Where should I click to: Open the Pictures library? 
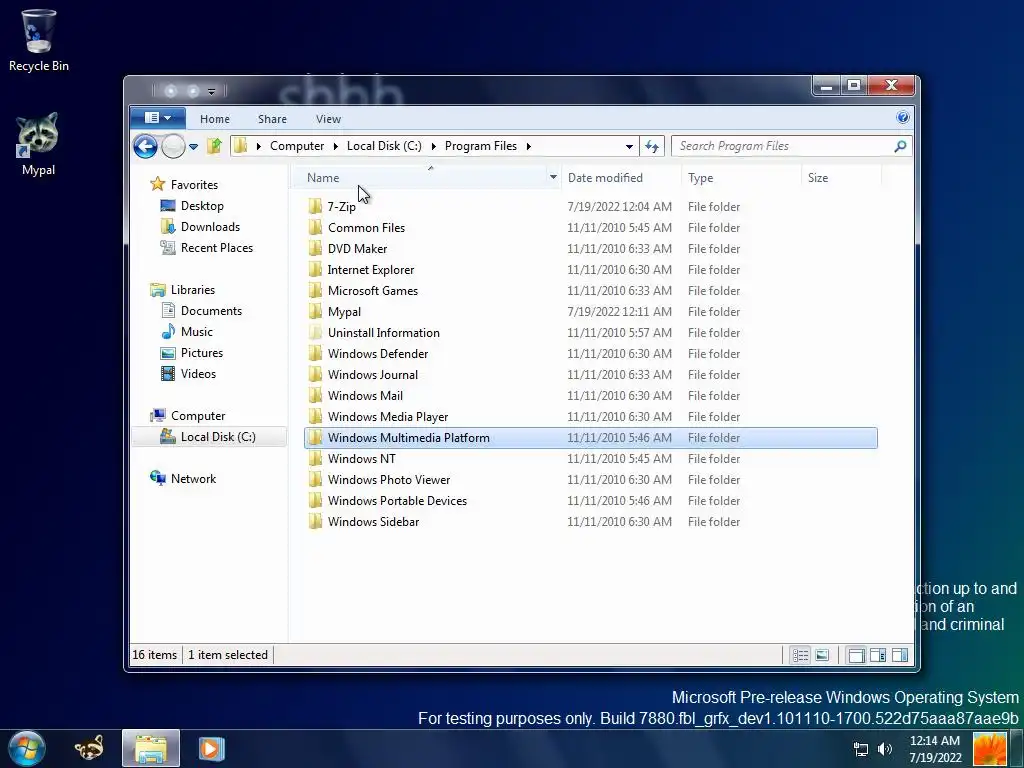[x=202, y=353]
